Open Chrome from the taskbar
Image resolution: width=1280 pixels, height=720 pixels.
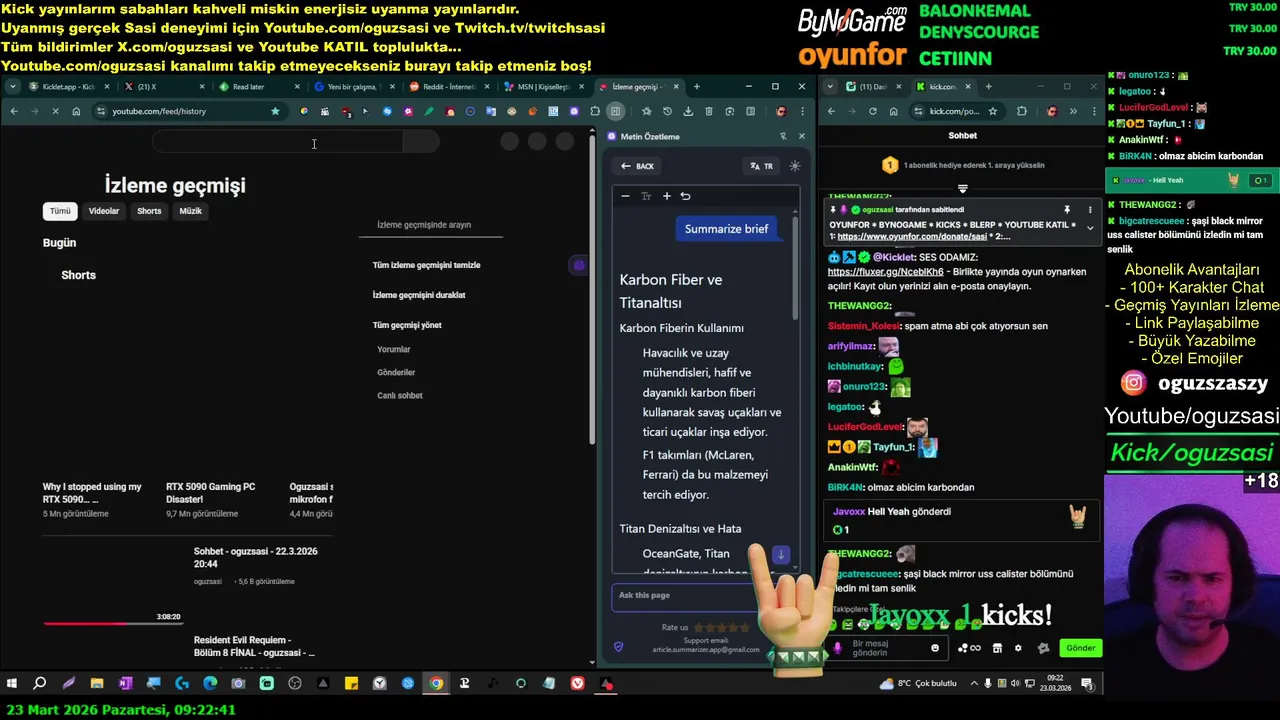[x=436, y=684]
